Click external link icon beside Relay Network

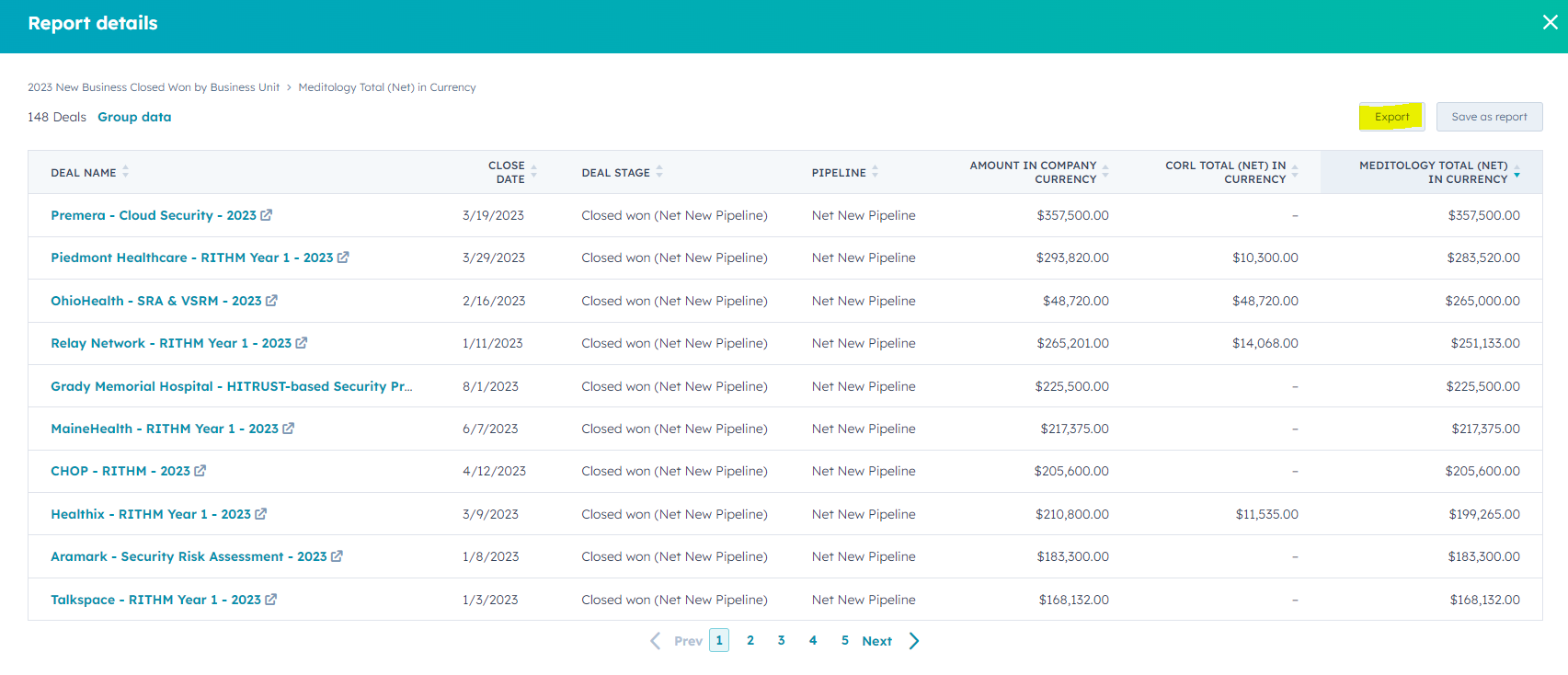(302, 343)
